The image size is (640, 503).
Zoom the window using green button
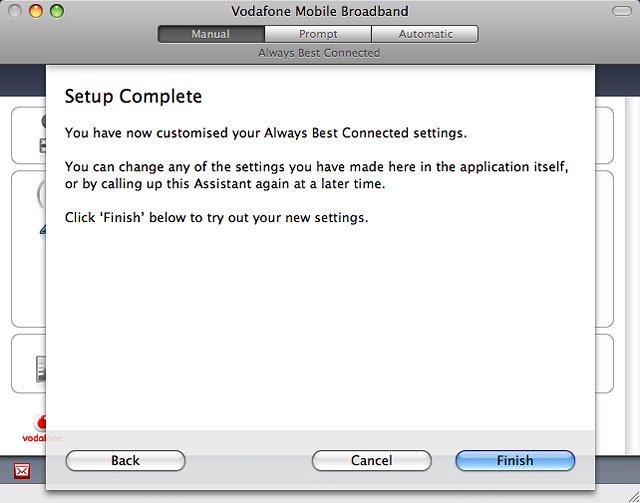56,11
